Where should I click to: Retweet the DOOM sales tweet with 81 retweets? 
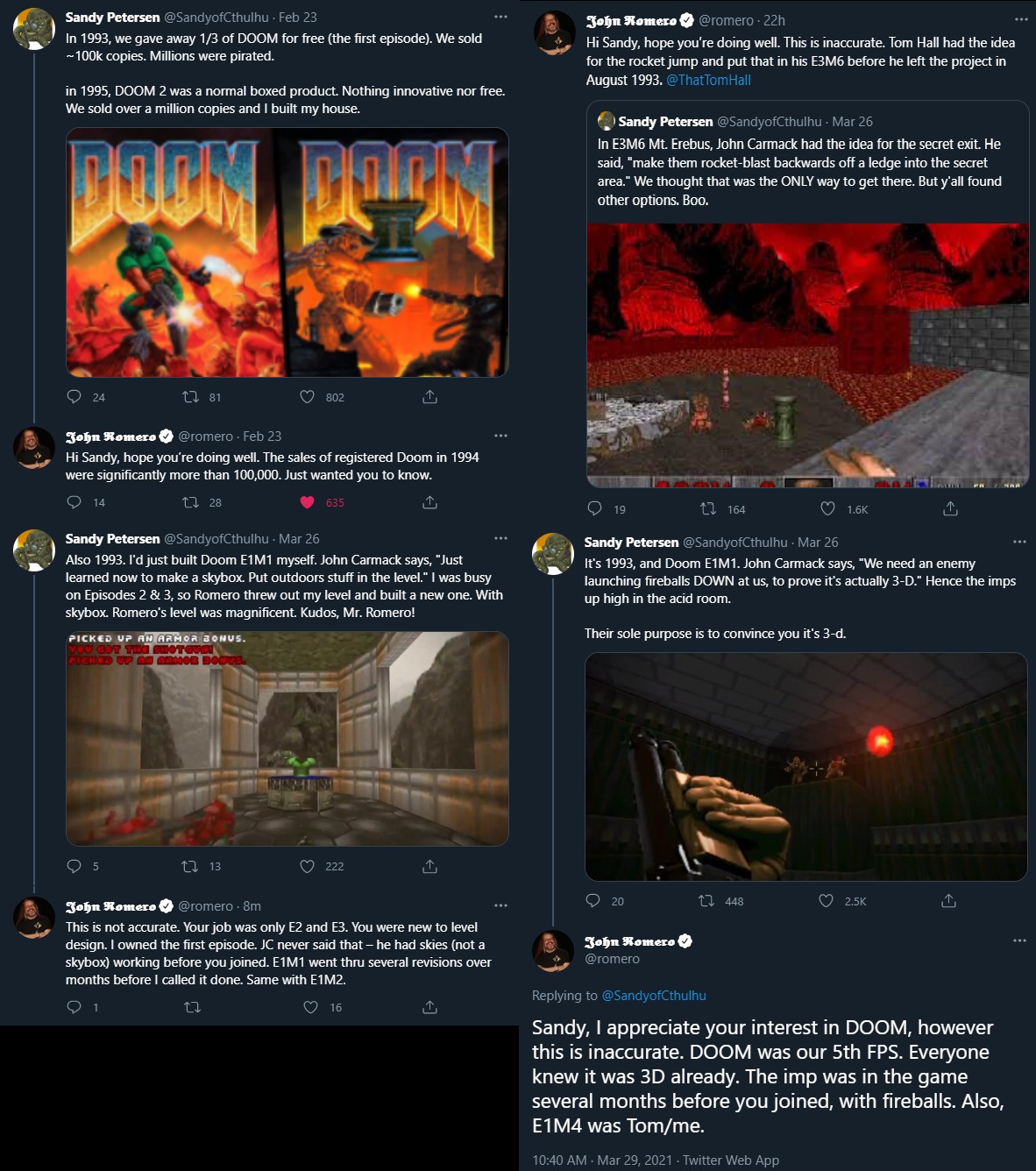point(190,397)
